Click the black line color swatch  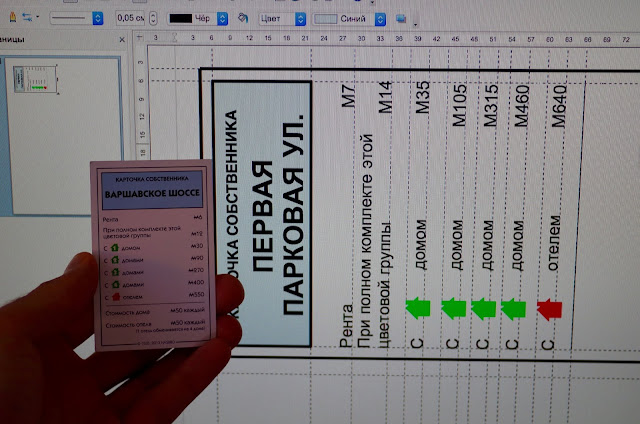tap(180, 18)
